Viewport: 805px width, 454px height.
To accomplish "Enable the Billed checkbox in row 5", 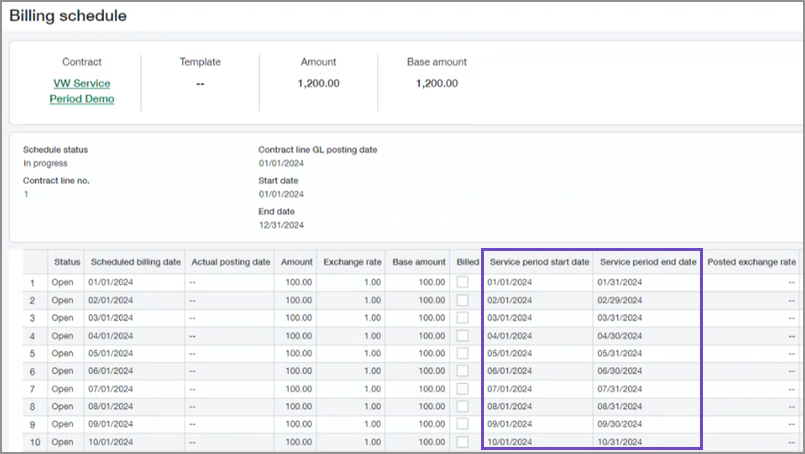I will tap(462, 353).
